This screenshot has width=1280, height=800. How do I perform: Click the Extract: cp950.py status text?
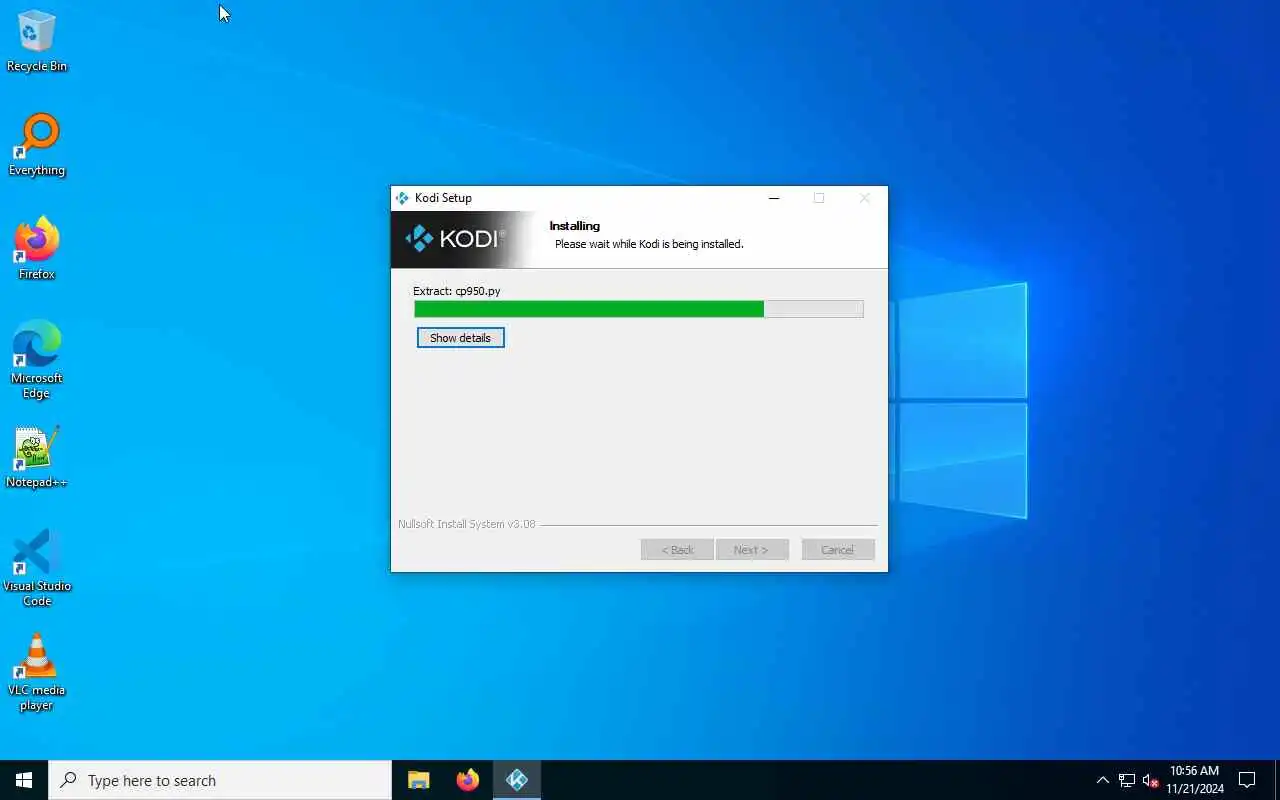457,291
